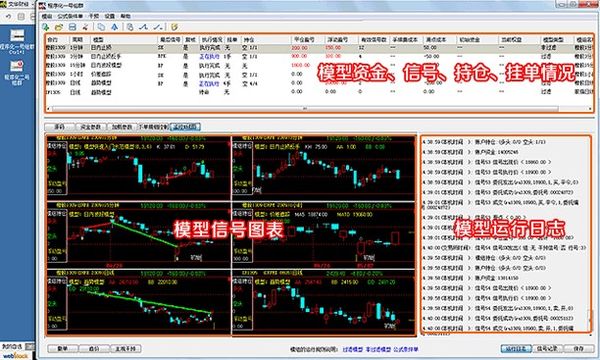600x360 pixels.
Task: Click the red tool icon beside the save disk
Action: (x=85, y=27)
